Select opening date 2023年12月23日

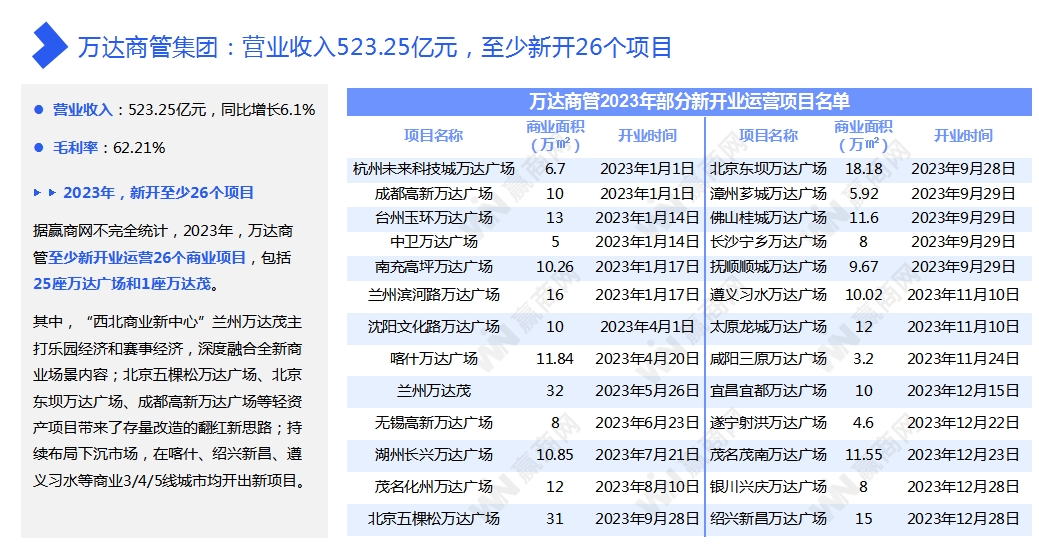click(963, 455)
